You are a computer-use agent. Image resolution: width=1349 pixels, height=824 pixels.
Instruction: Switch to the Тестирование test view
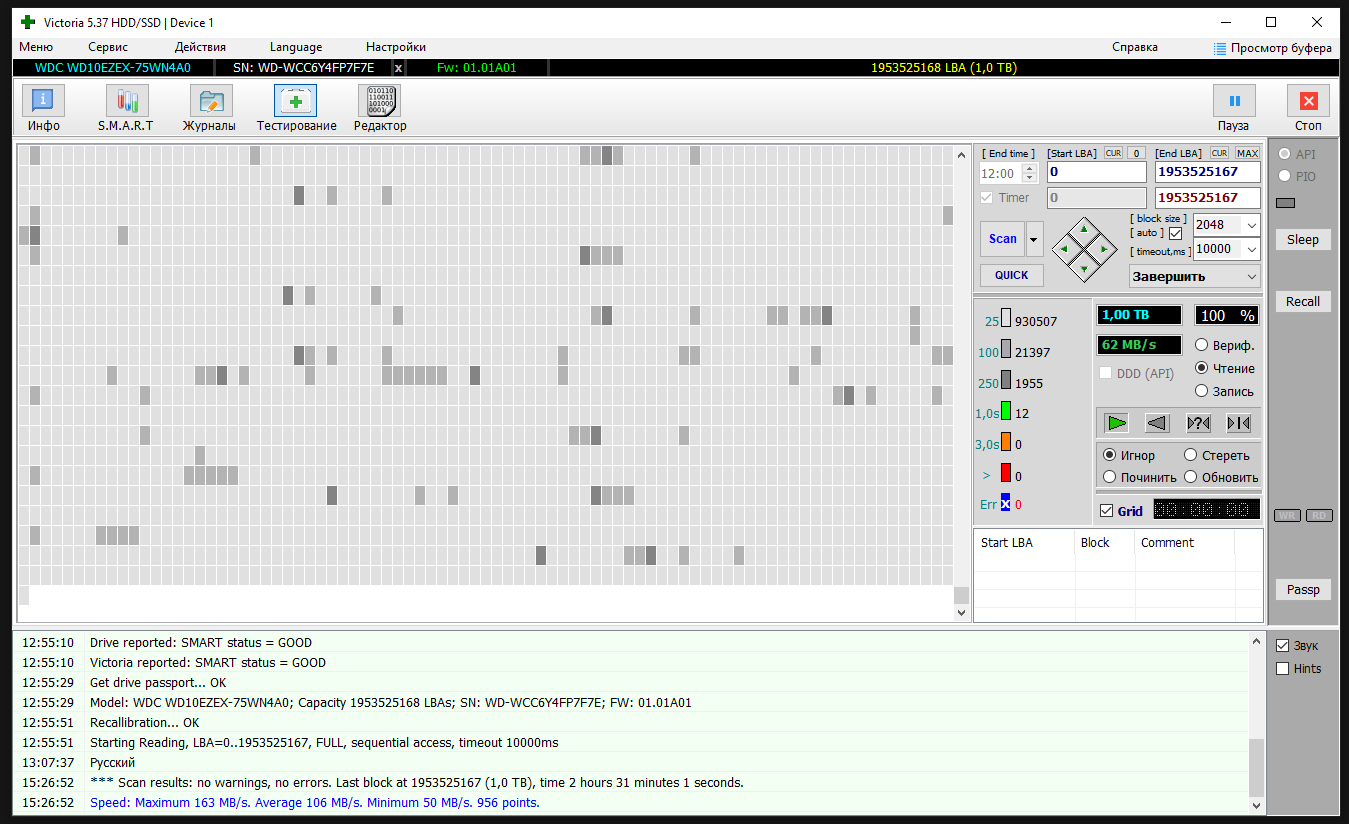[296, 108]
